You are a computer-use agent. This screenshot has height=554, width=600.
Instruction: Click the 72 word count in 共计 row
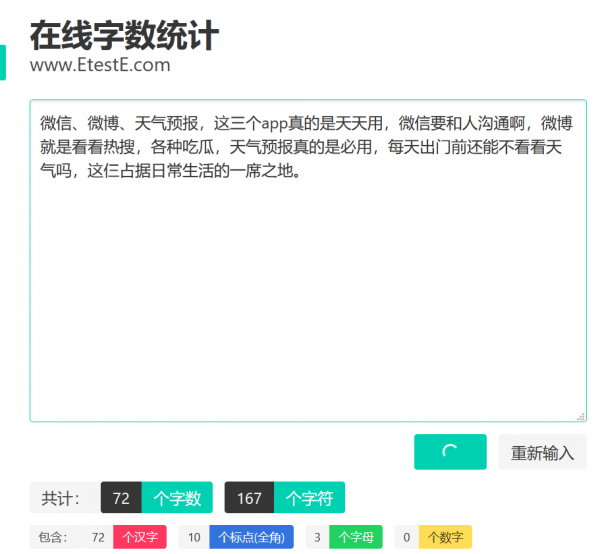(121, 497)
